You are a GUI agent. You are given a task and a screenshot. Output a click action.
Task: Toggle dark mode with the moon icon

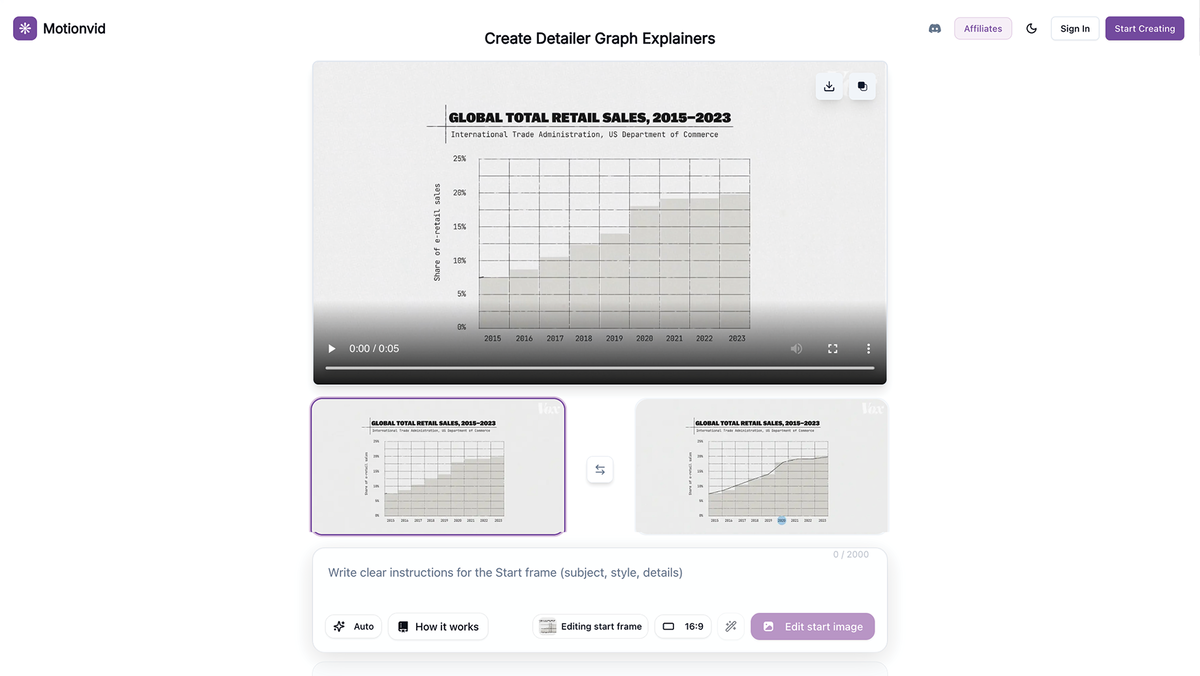pos(1031,28)
